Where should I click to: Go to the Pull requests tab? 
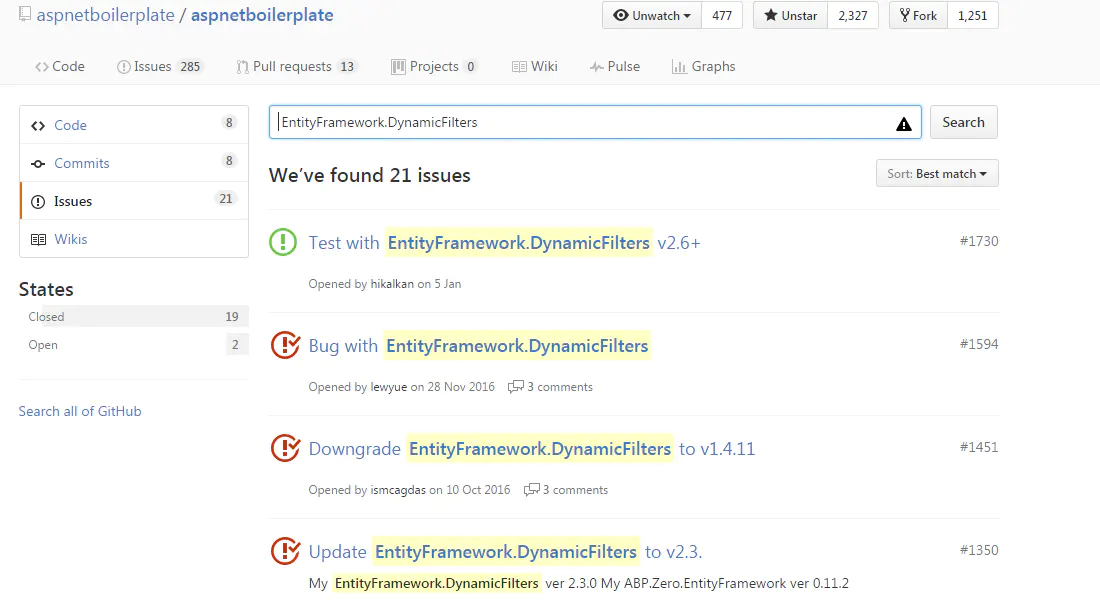pyautogui.click(x=296, y=67)
